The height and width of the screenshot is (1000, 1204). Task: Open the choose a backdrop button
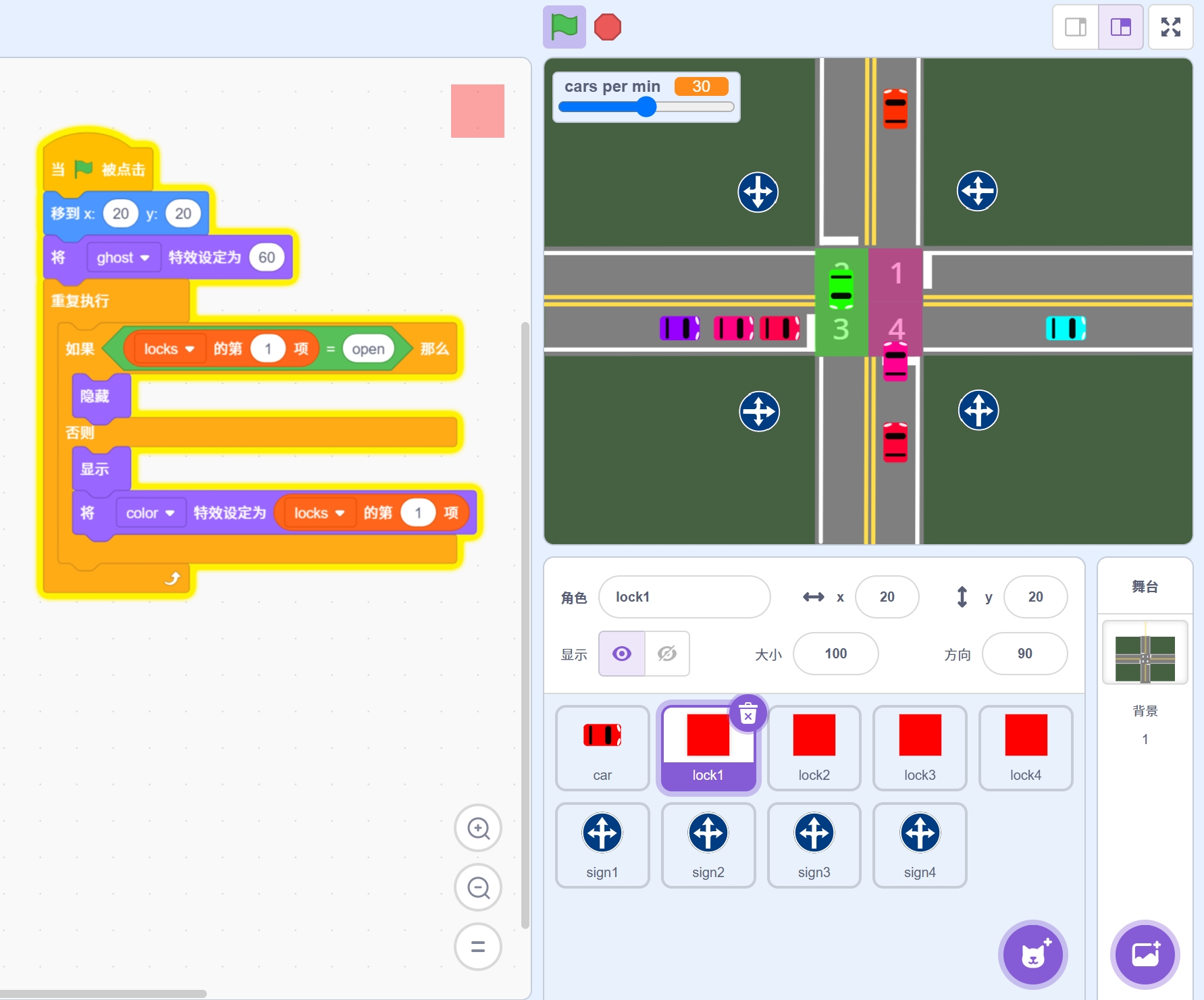click(1145, 954)
